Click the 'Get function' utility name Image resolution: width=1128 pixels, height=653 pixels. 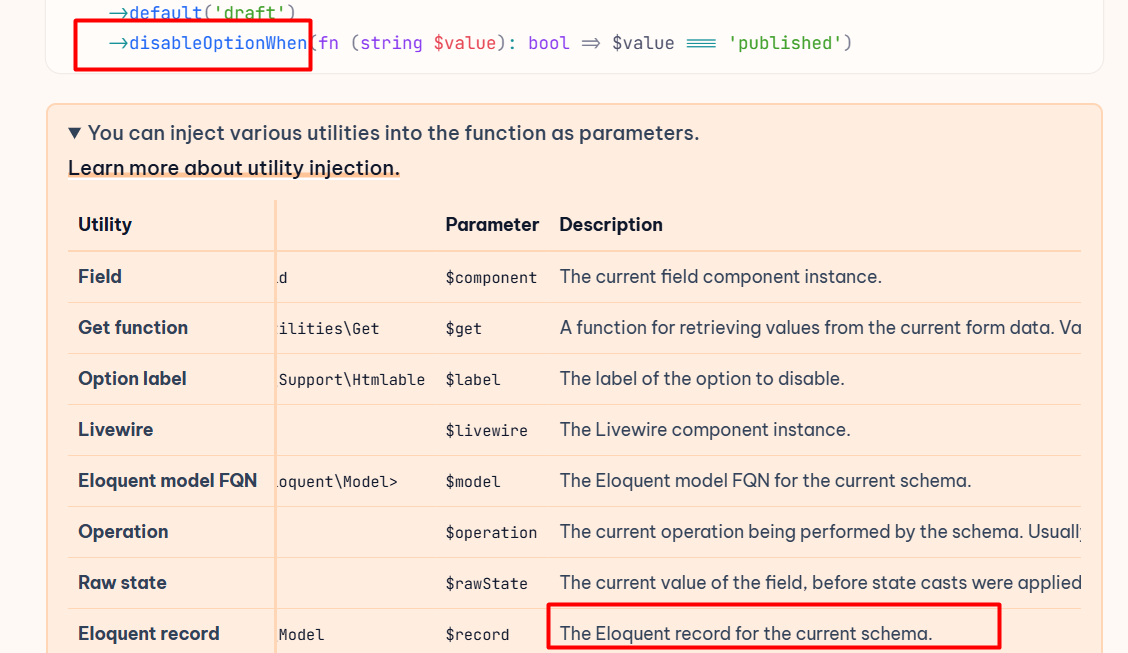point(133,328)
